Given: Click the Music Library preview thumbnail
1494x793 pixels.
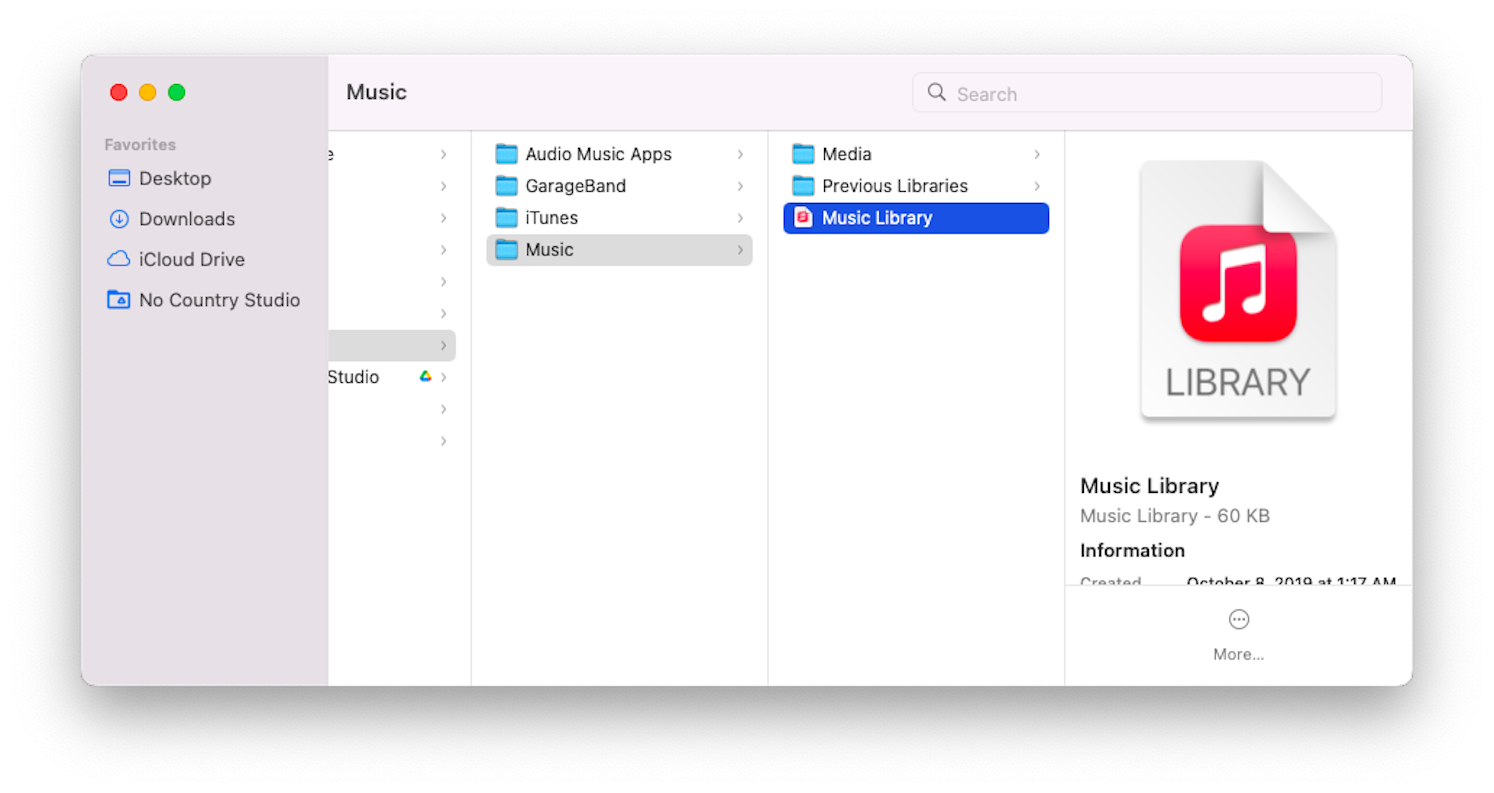Looking at the screenshot, I should click(x=1237, y=290).
